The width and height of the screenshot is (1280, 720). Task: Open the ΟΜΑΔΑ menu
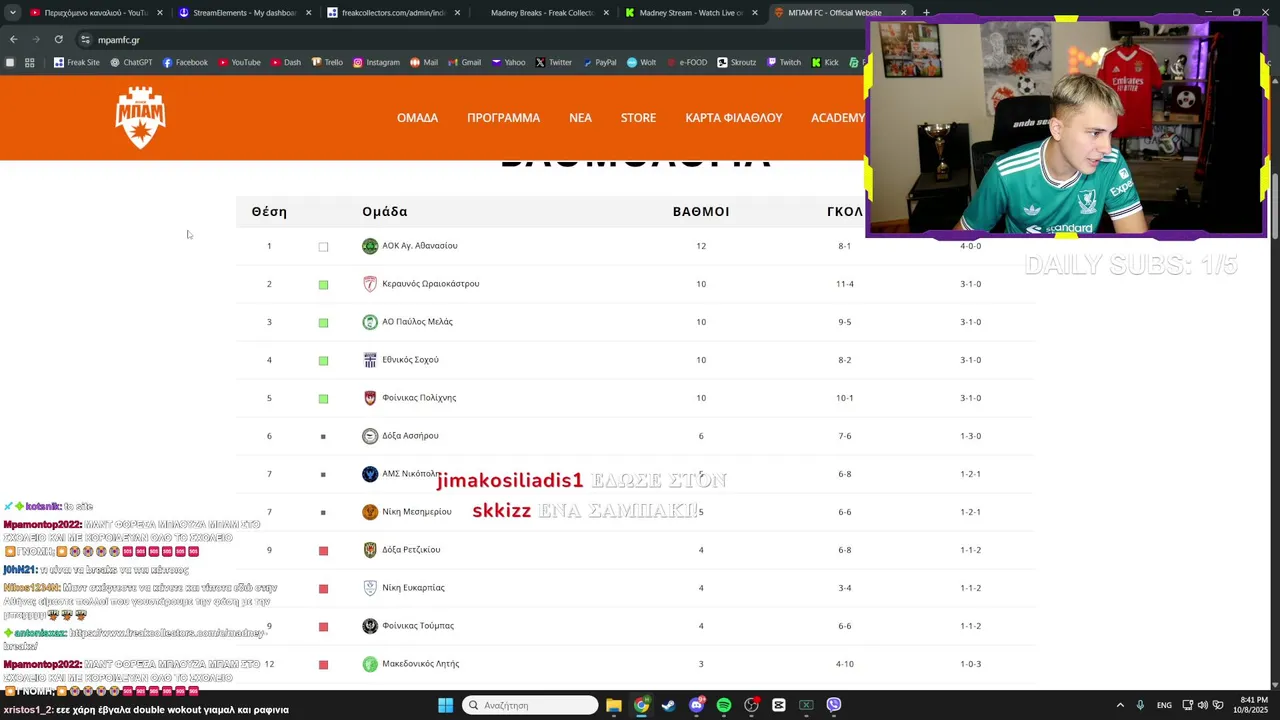pos(417,118)
